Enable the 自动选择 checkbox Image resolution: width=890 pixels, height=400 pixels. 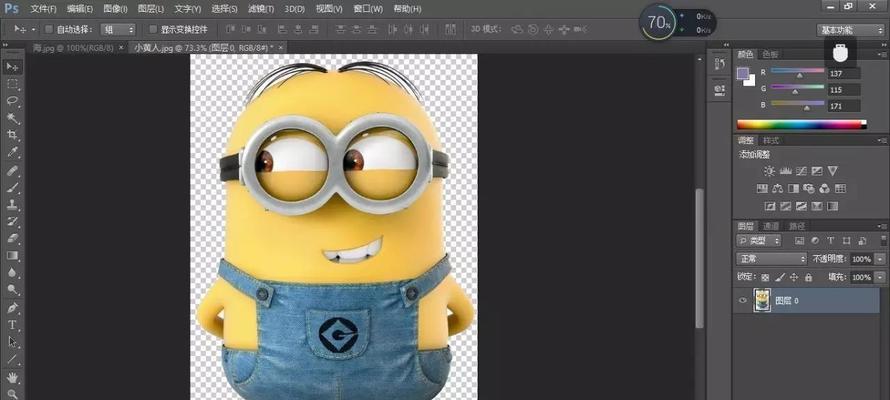point(49,29)
